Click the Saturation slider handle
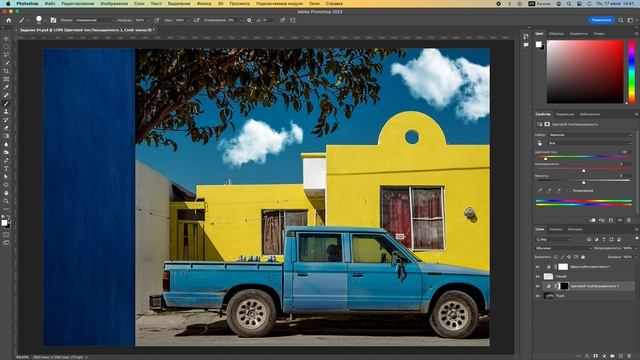The image size is (640, 360). point(584,170)
